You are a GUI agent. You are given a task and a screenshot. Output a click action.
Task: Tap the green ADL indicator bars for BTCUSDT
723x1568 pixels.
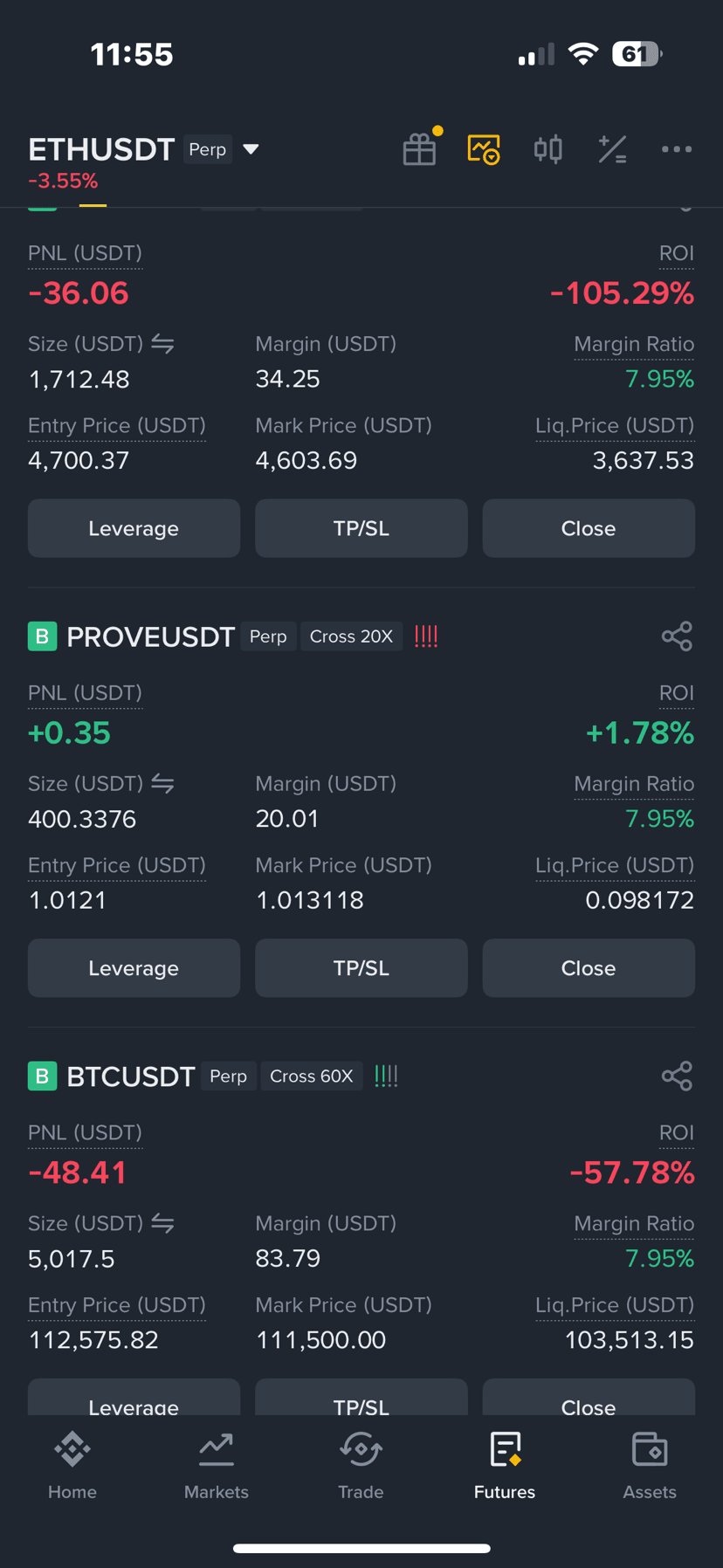pos(386,1076)
